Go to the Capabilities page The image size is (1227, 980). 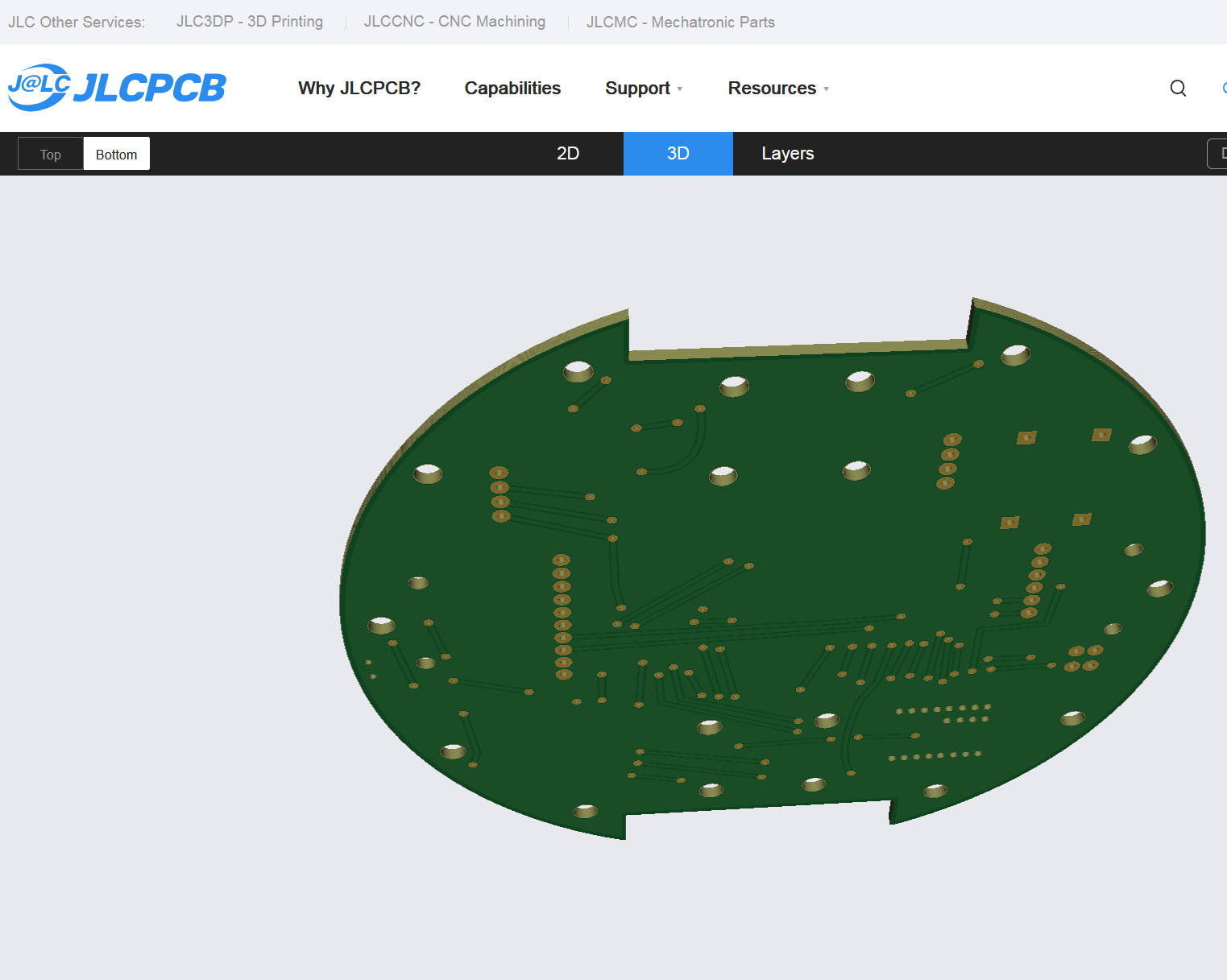pos(512,89)
